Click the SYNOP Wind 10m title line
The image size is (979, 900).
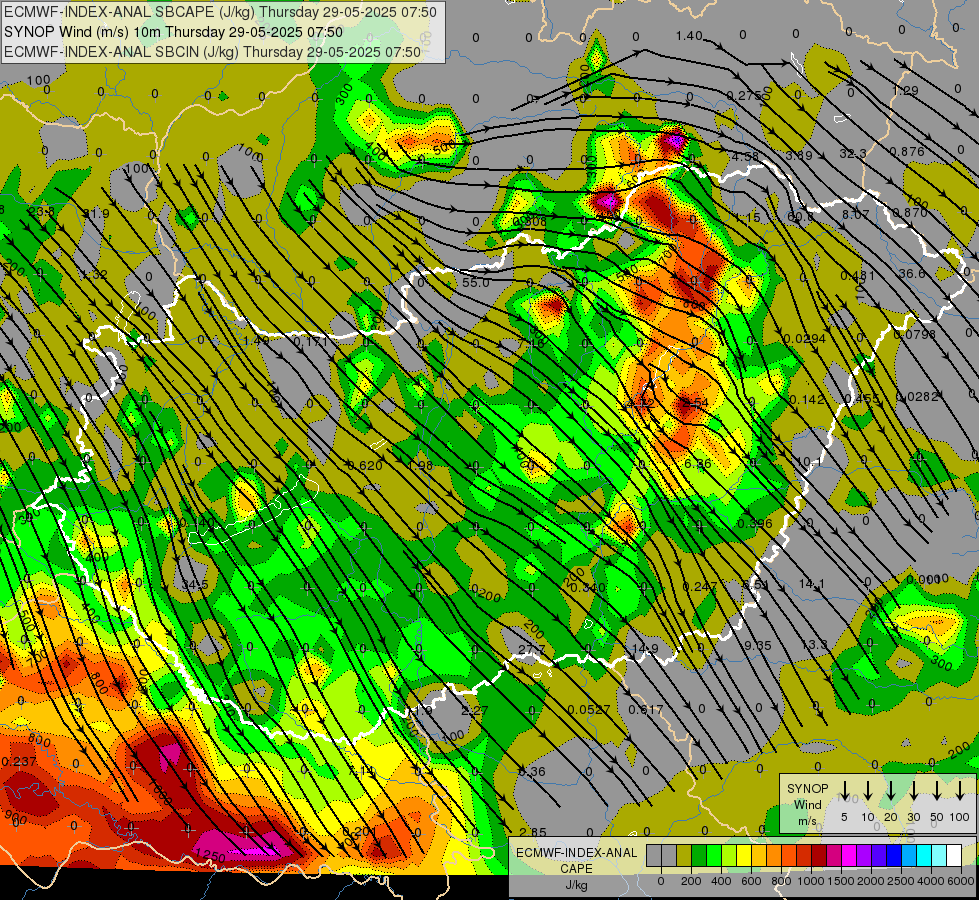(174, 32)
